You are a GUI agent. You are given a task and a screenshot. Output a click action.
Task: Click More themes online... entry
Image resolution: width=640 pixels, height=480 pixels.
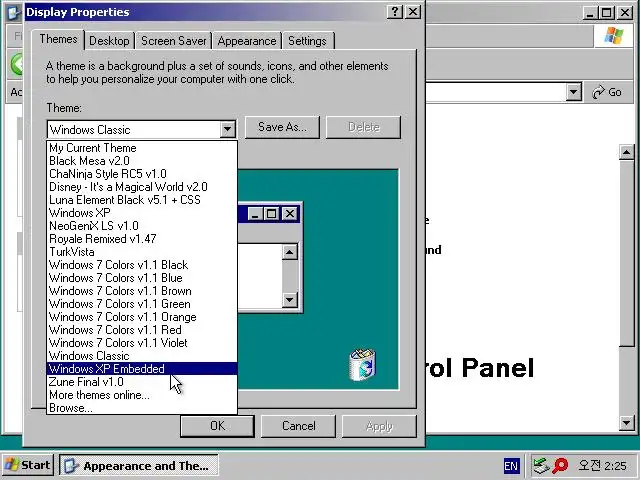pyautogui.click(x=142, y=395)
